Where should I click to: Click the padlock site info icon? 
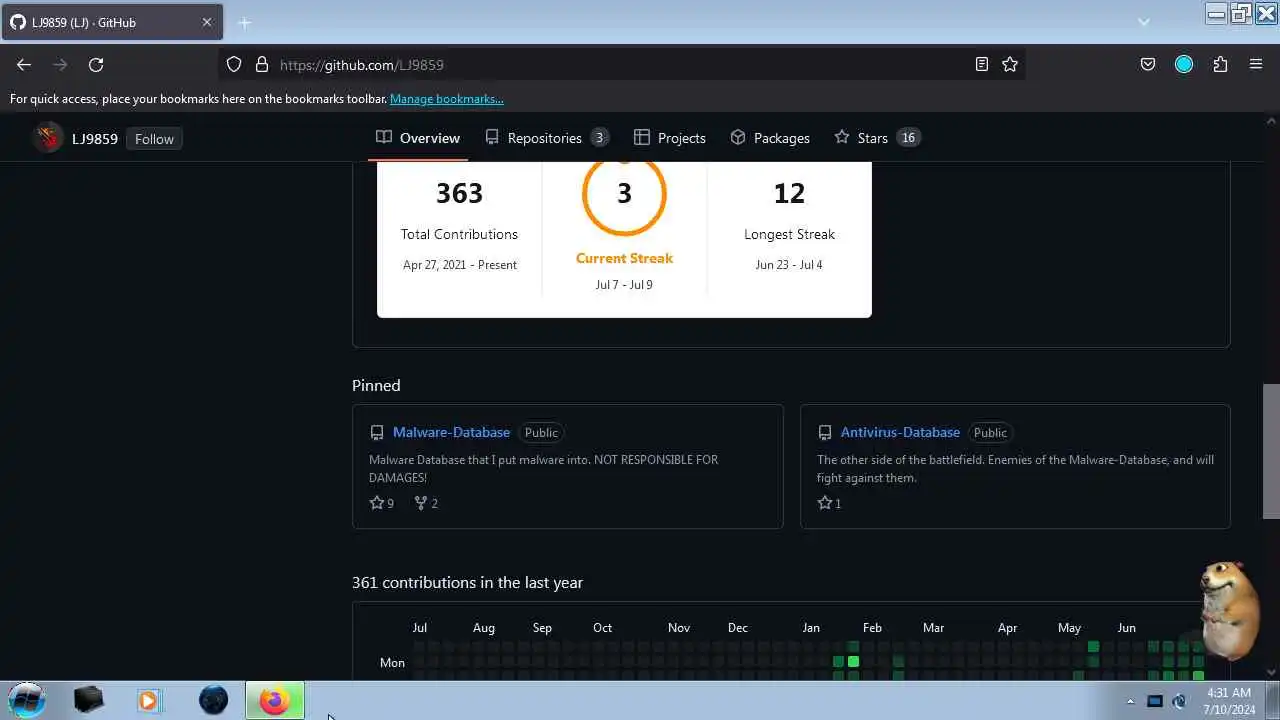click(x=262, y=64)
